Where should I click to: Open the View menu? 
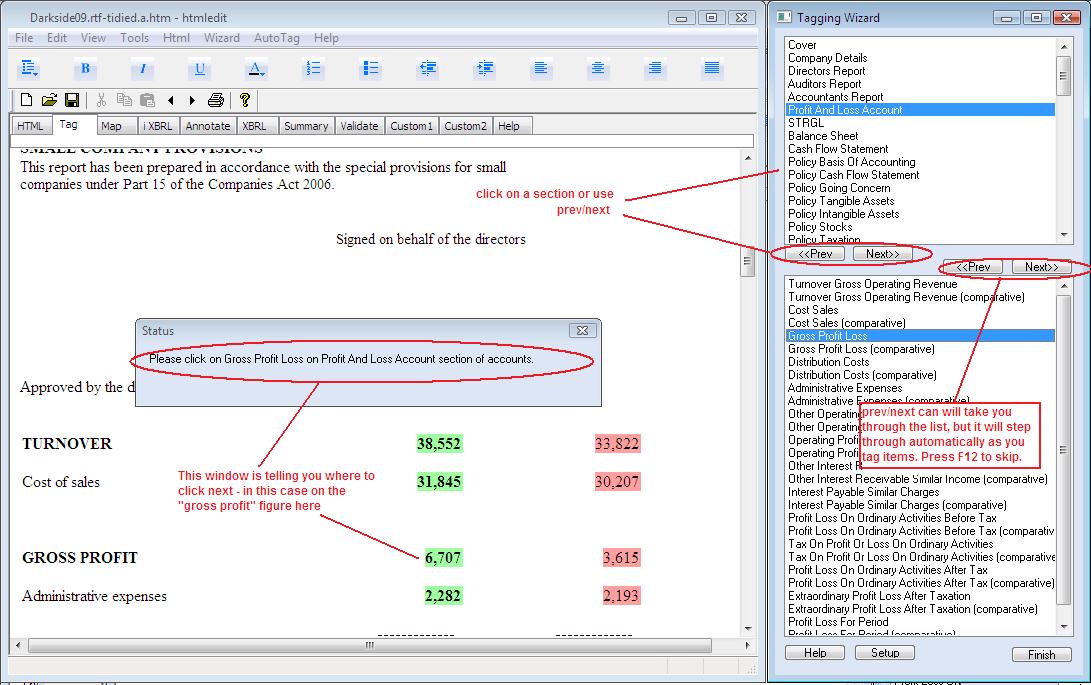click(93, 38)
